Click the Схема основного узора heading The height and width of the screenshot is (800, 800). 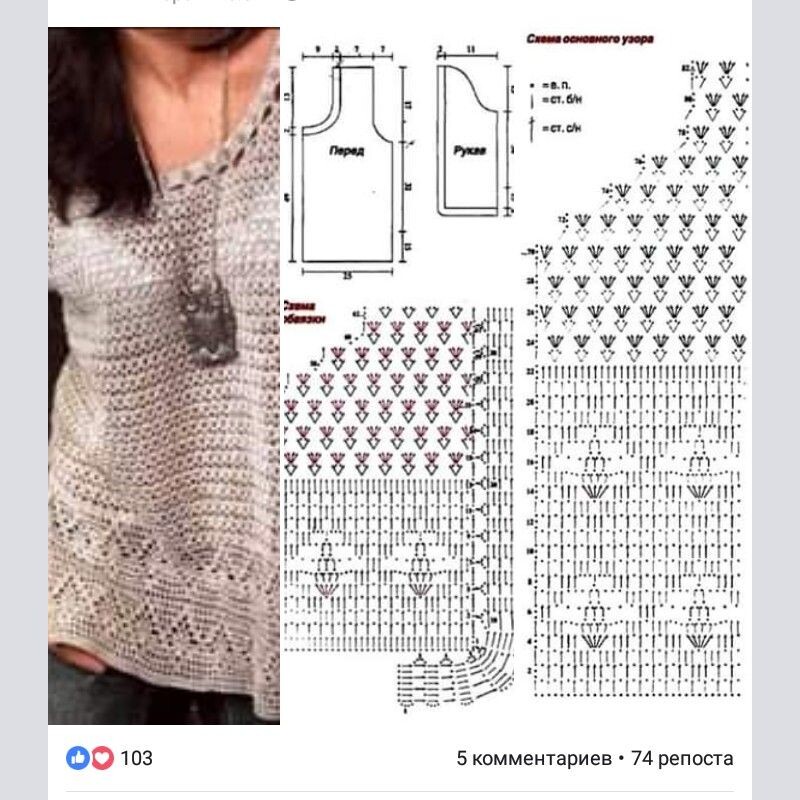(x=590, y=39)
